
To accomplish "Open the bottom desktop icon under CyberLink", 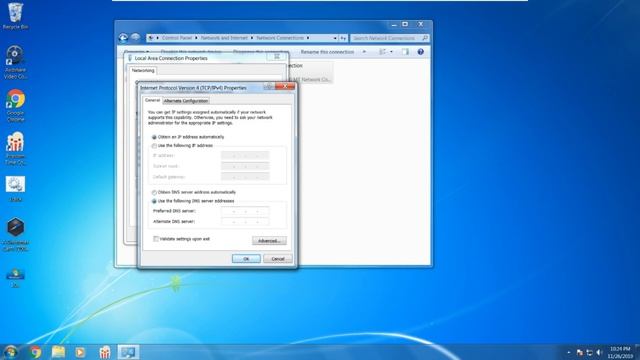I will coord(15,278).
